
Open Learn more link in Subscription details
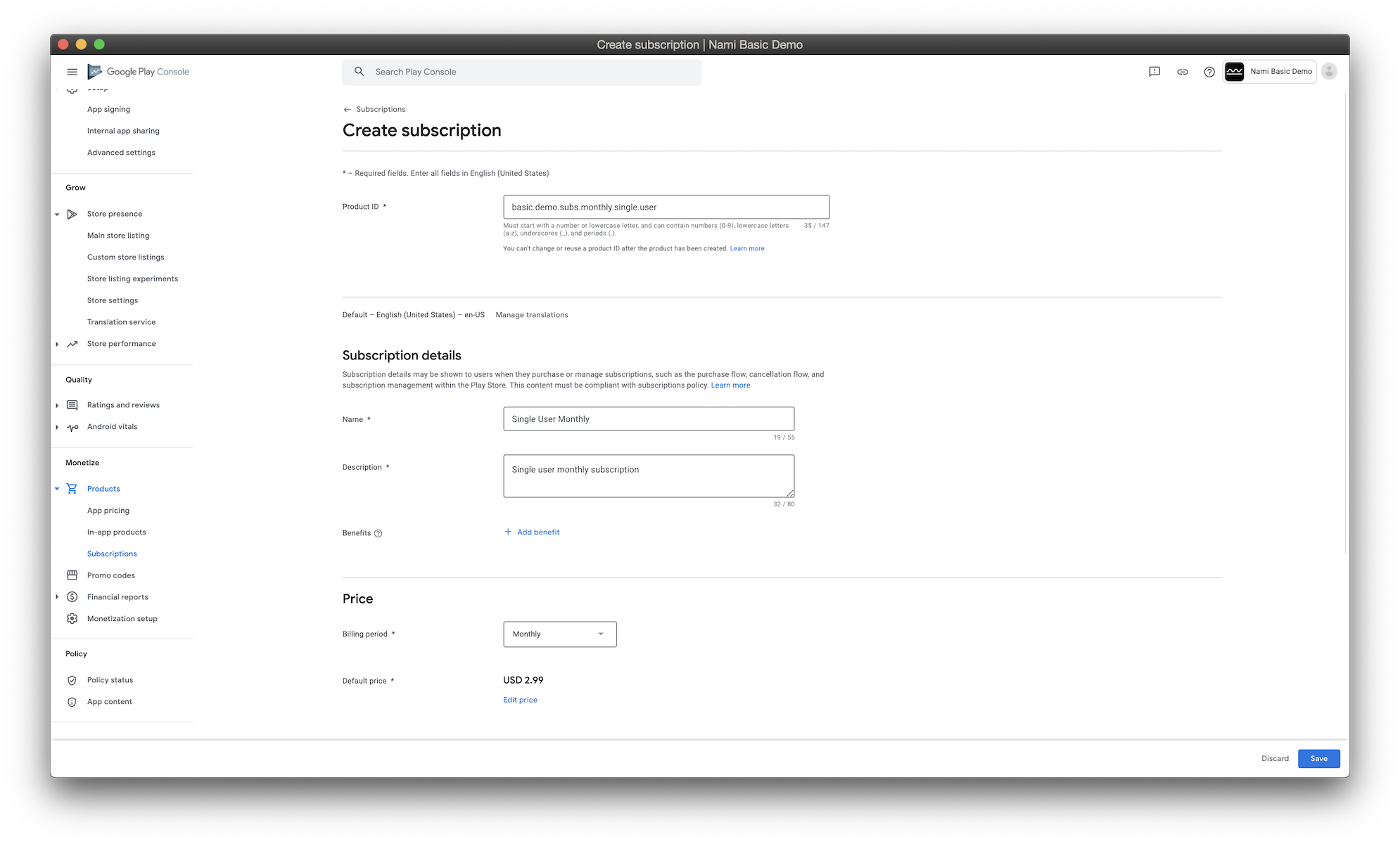pyautogui.click(x=730, y=385)
